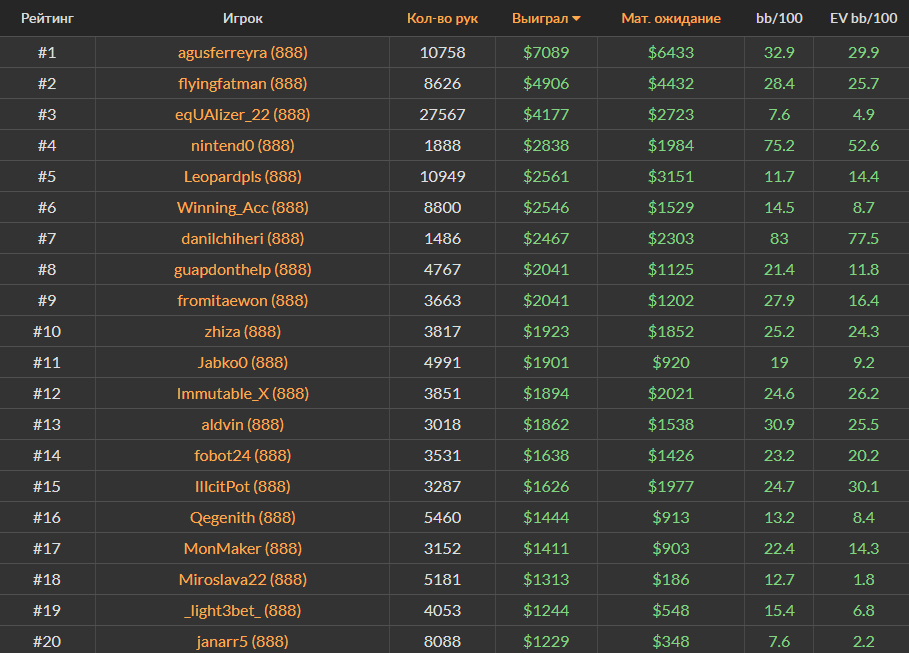The width and height of the screenshot is (909, 653).
Task: Sort by Кол-во рук column header
Action: pyautogui.click(x=442, y=18)
